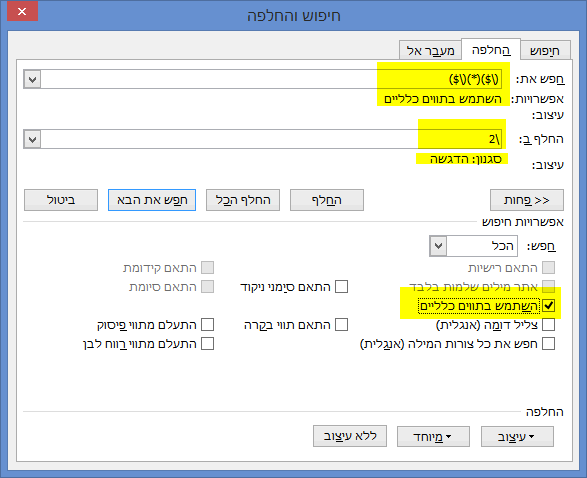Check התעלם מתווי פיסוק option
Viewport: 587px width, 478px height.
pyautogui.click(x=207, y=325)
